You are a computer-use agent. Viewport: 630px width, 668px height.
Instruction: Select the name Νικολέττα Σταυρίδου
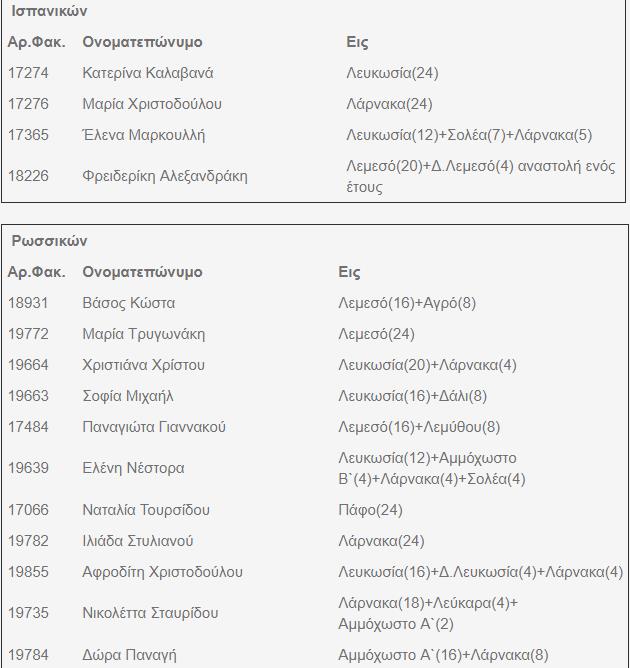point(150,613)
